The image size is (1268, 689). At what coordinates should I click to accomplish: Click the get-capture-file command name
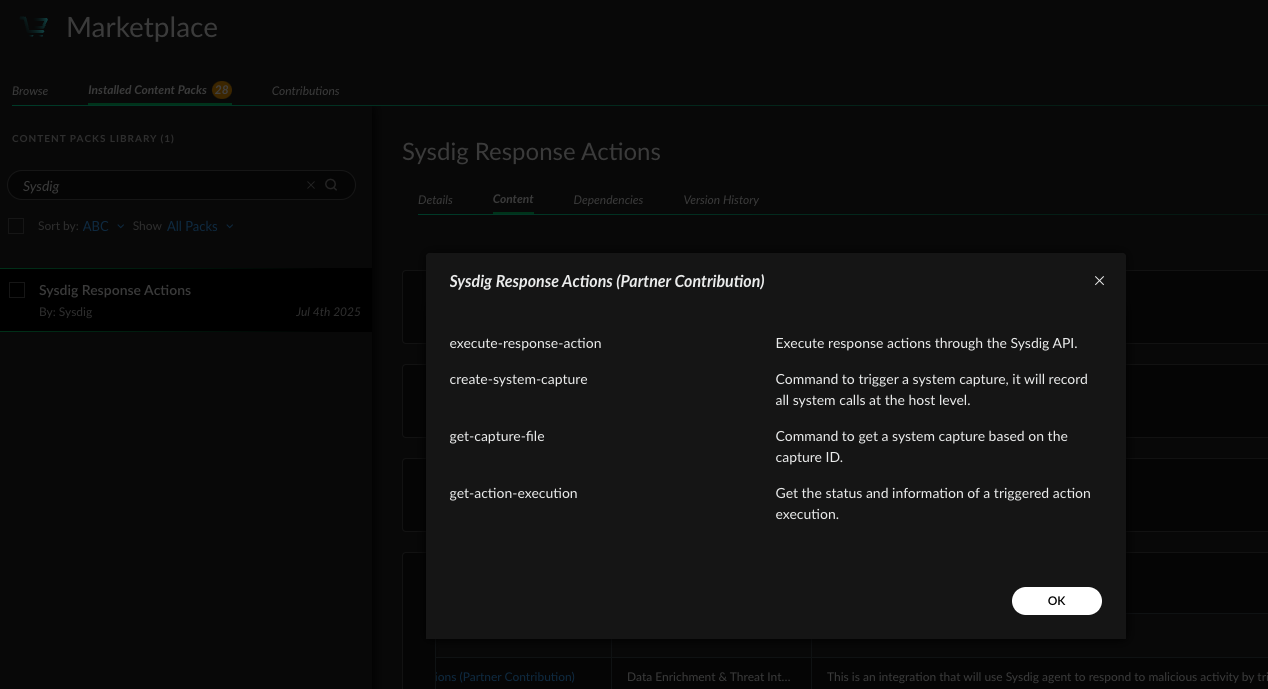click(x=497, y=436)
